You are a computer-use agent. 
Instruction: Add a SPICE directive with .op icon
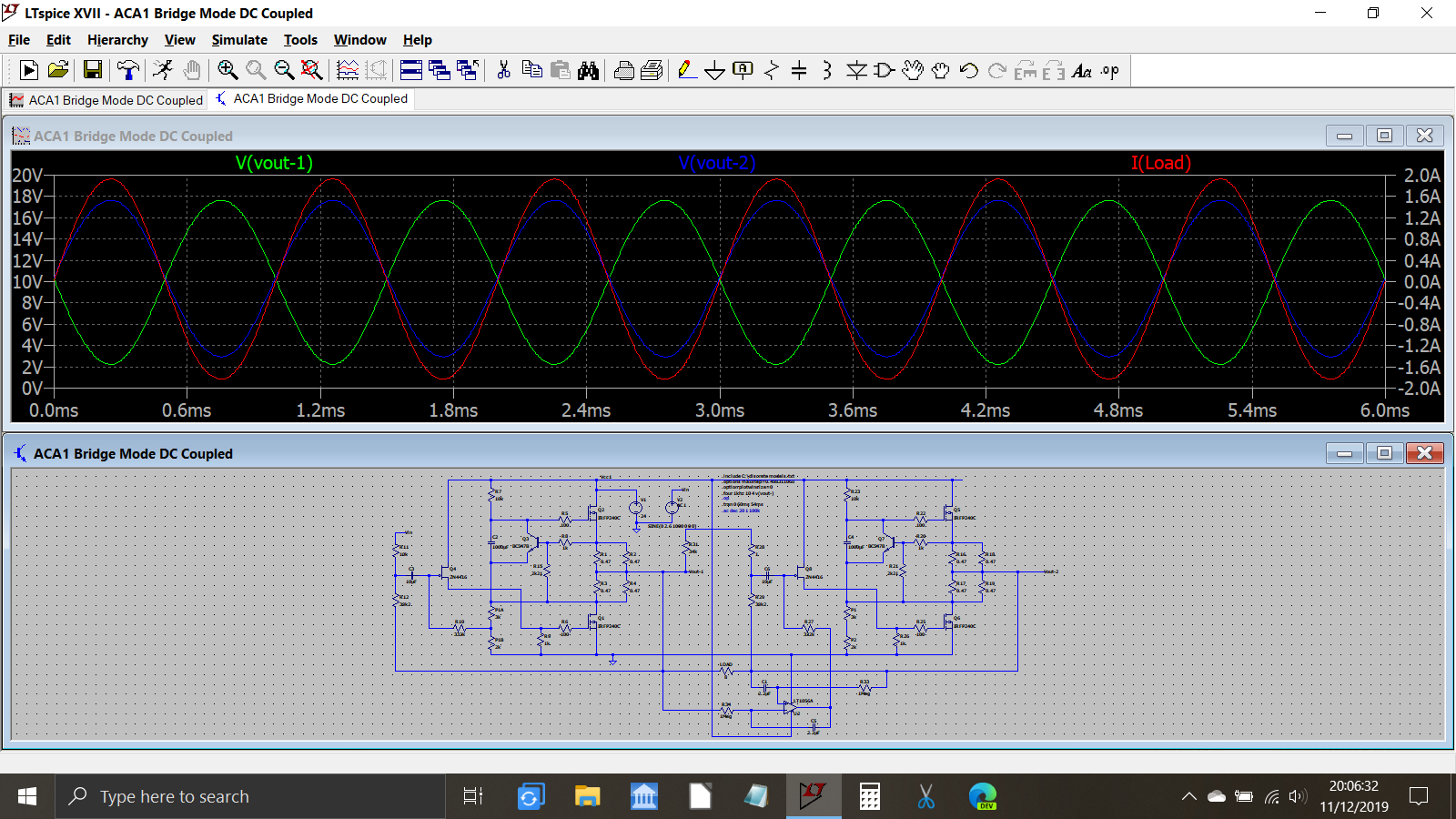[1110, 70]
